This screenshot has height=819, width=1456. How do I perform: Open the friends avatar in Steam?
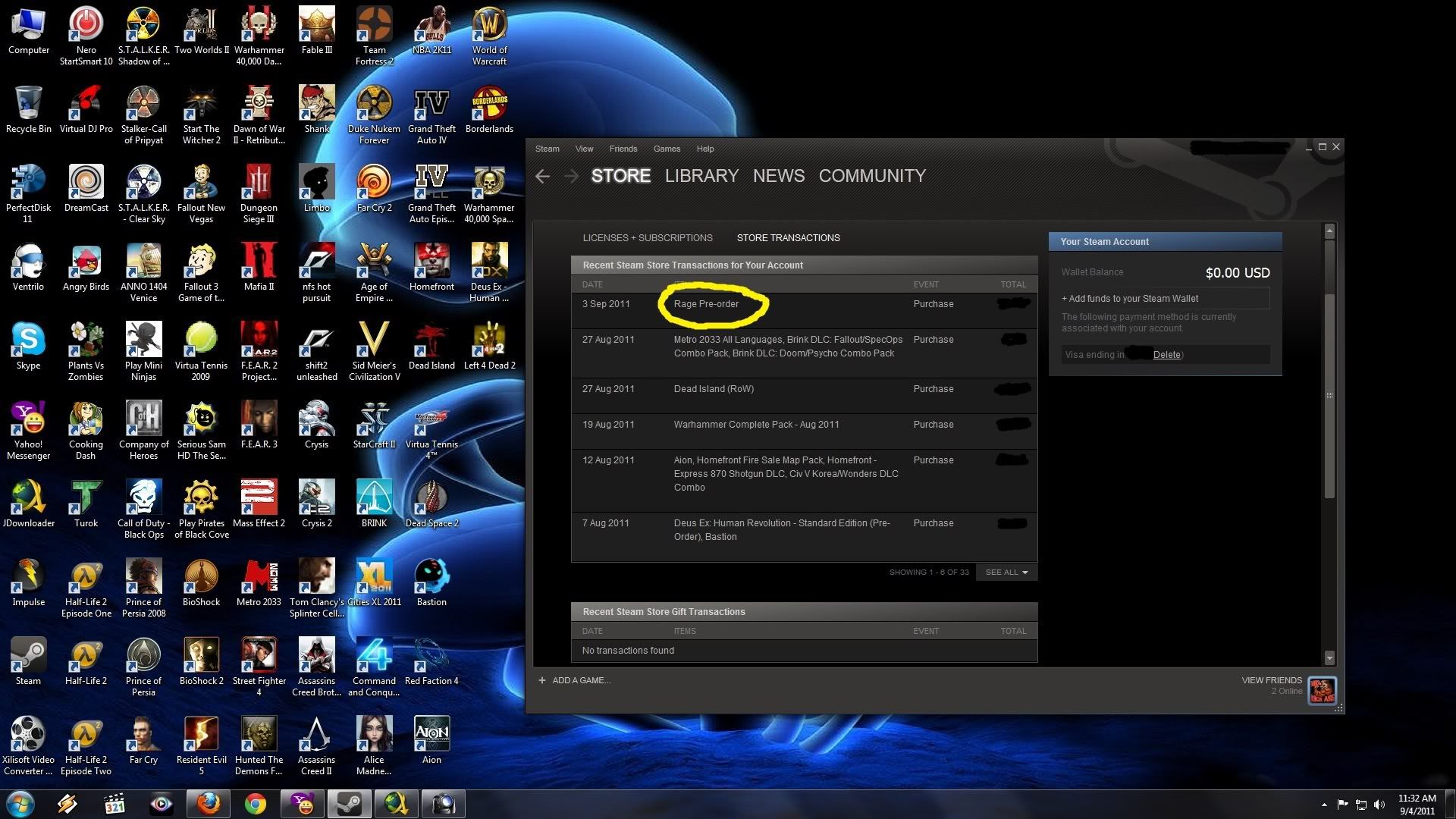[x=1322, y=690]
